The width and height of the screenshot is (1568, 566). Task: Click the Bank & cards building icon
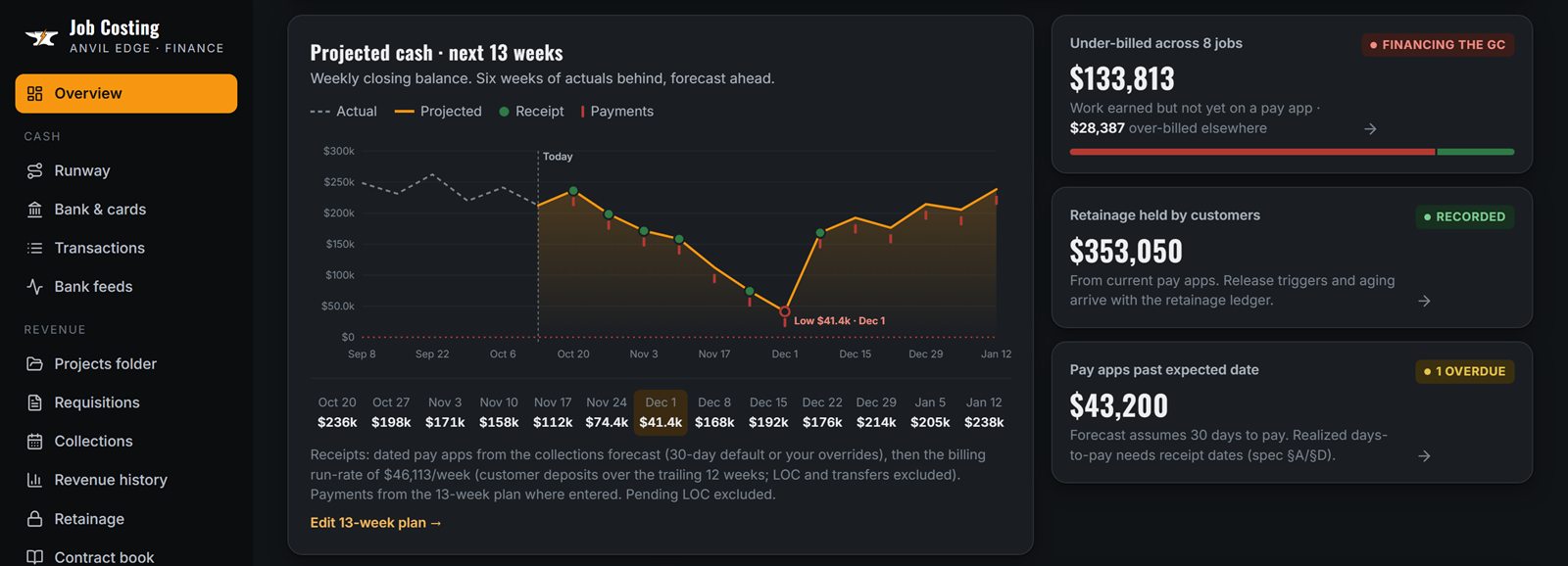coord(35,210)
